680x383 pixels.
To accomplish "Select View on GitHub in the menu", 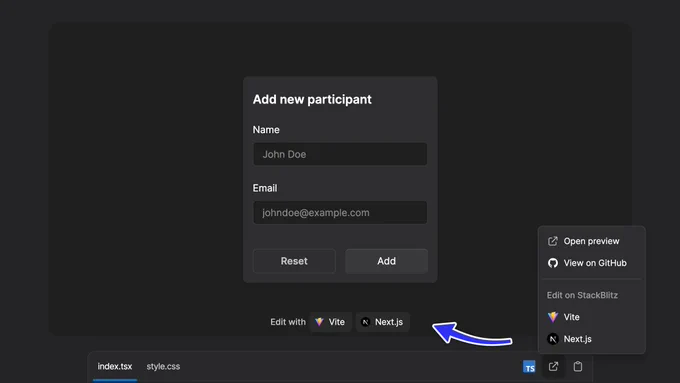I will [592, 263].
